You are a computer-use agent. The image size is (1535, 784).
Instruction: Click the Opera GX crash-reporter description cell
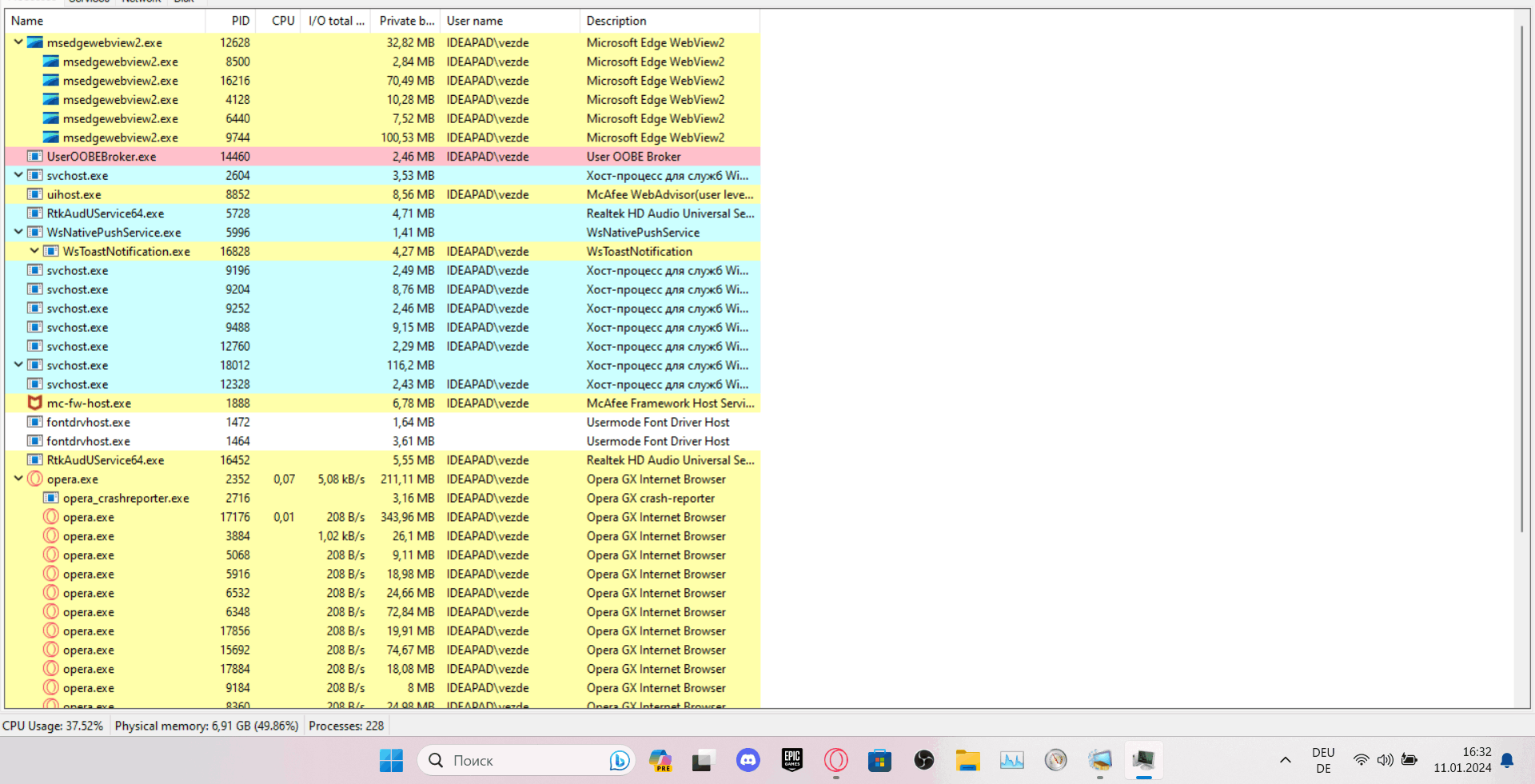[651, 498]
